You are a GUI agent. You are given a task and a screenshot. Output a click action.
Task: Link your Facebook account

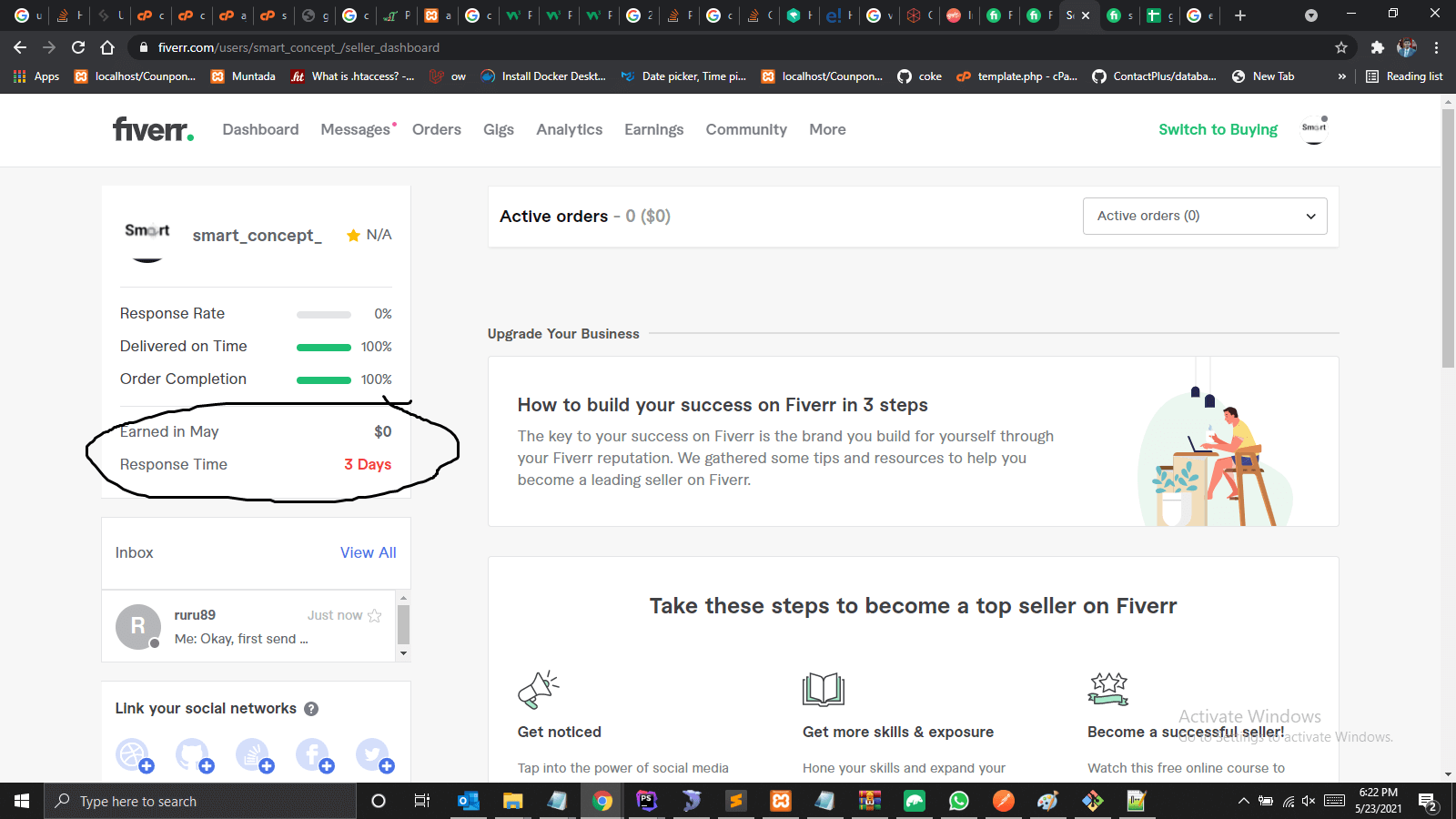[313, 755]
